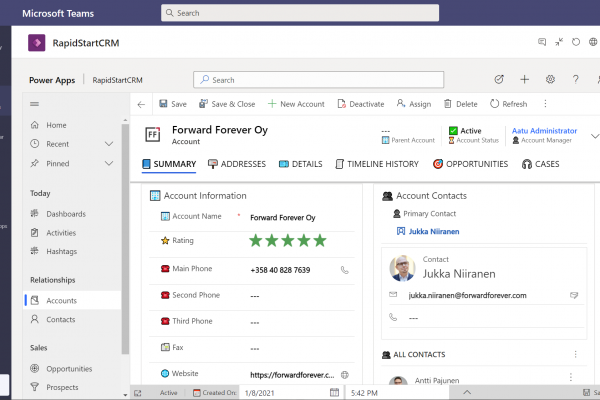Click the Save toolbar button
The width and height of the screenshot is (600, 400).
click(173, 104)
